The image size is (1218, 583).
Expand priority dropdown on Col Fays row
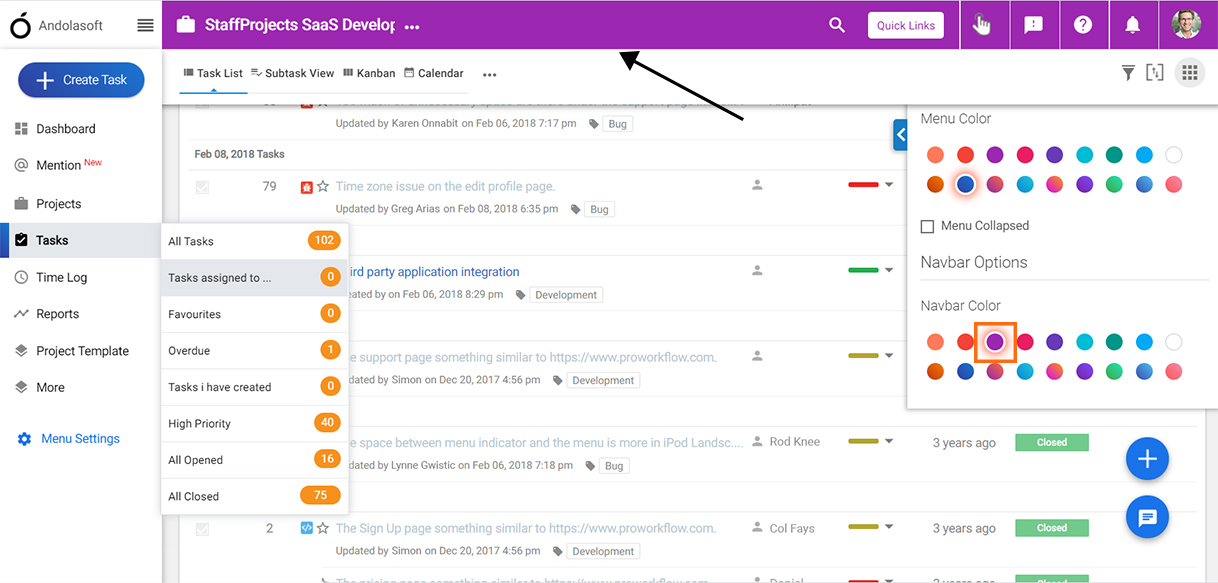[x=889, y=527]
